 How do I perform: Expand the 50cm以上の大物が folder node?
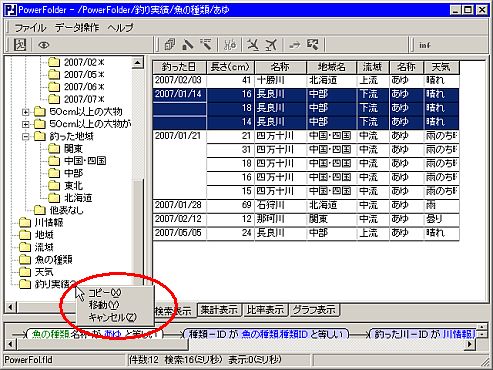tap(26, 124)
